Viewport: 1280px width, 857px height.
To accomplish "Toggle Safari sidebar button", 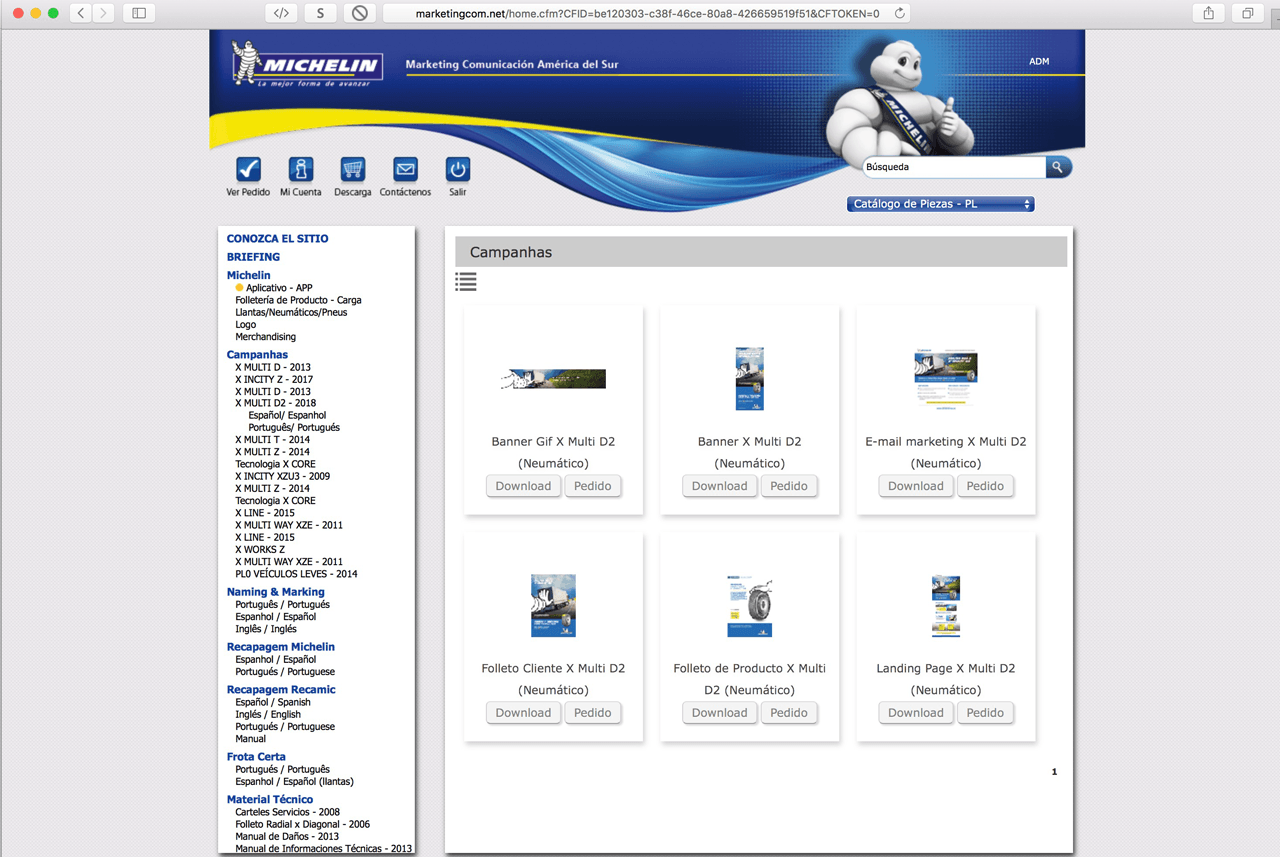I will tap(140, 13).
